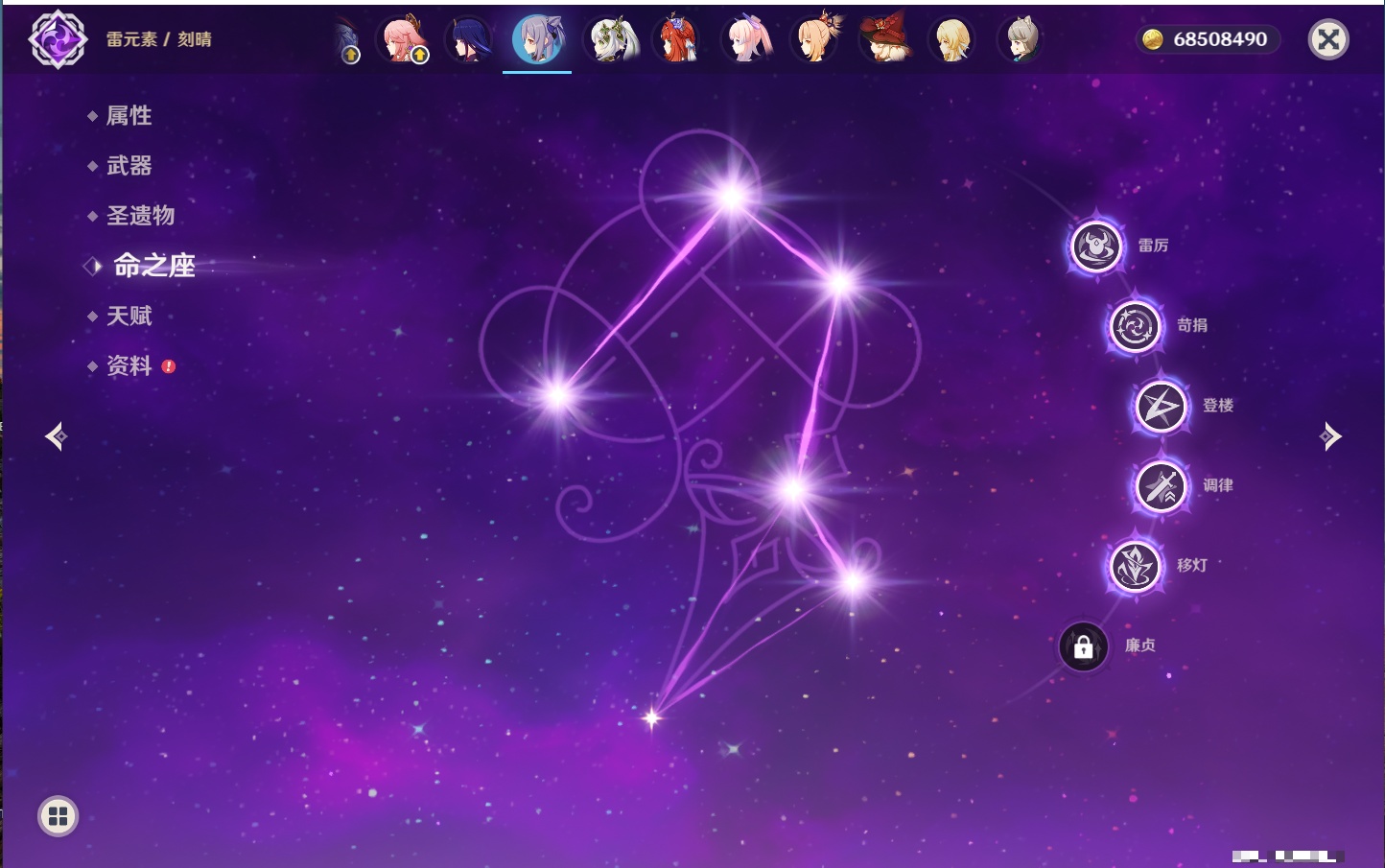Switch to the dark-blue-haired character portrait
This screenshot has height=868, width=1385.
(469, 39)
